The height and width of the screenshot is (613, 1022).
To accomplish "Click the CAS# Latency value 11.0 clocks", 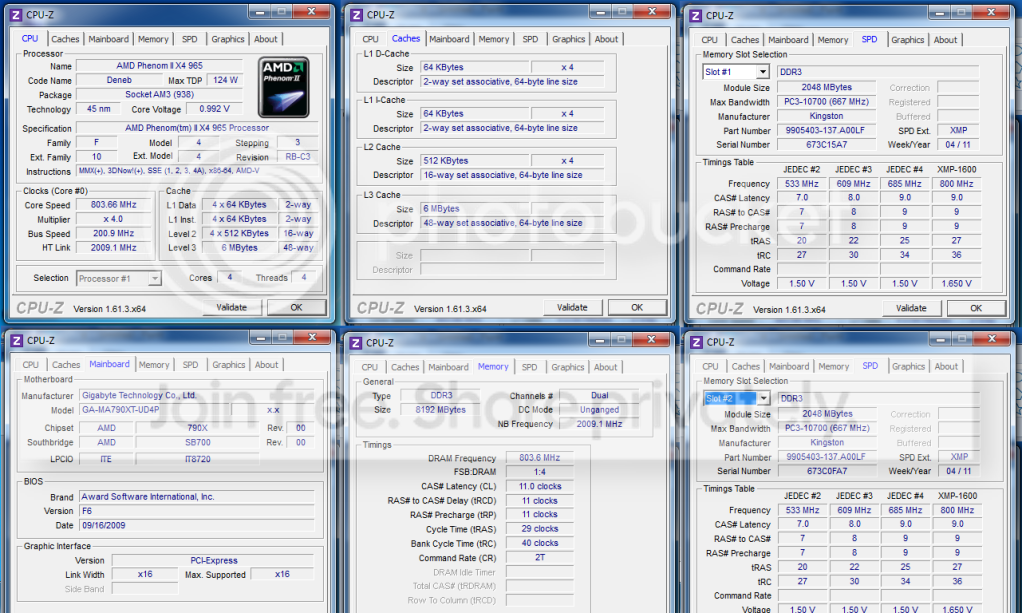I will (540, 486).
